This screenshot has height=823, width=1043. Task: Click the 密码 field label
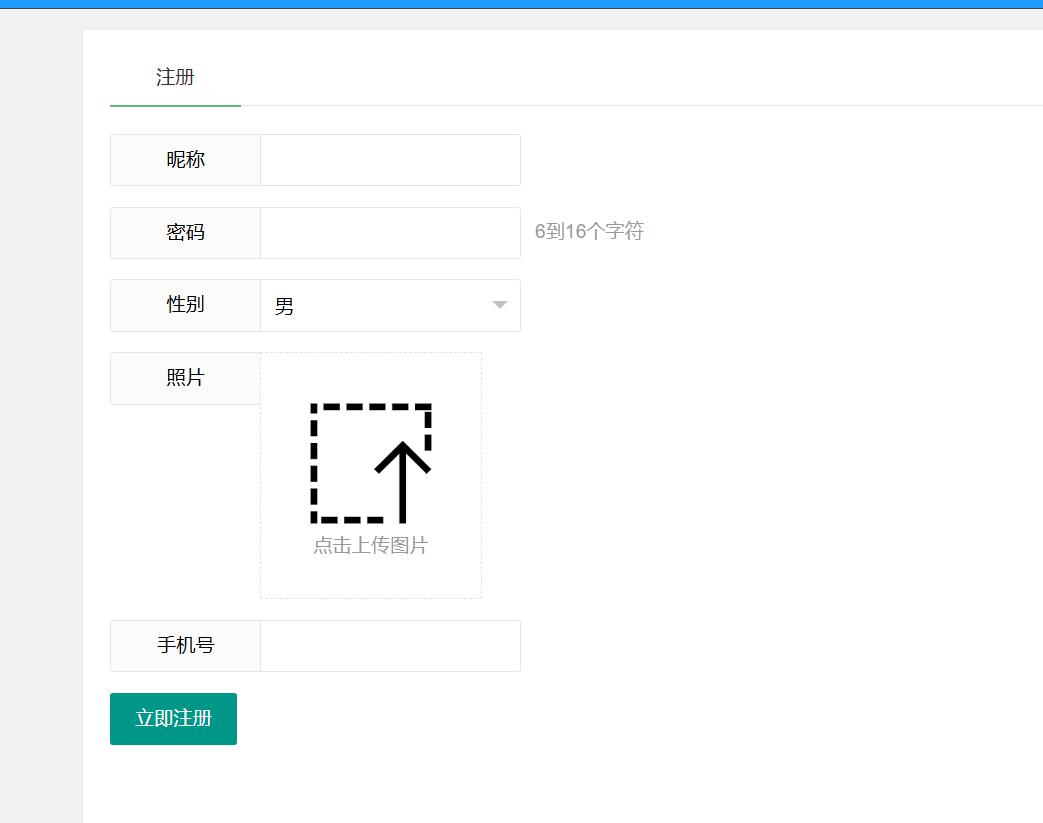coord(185,233)
